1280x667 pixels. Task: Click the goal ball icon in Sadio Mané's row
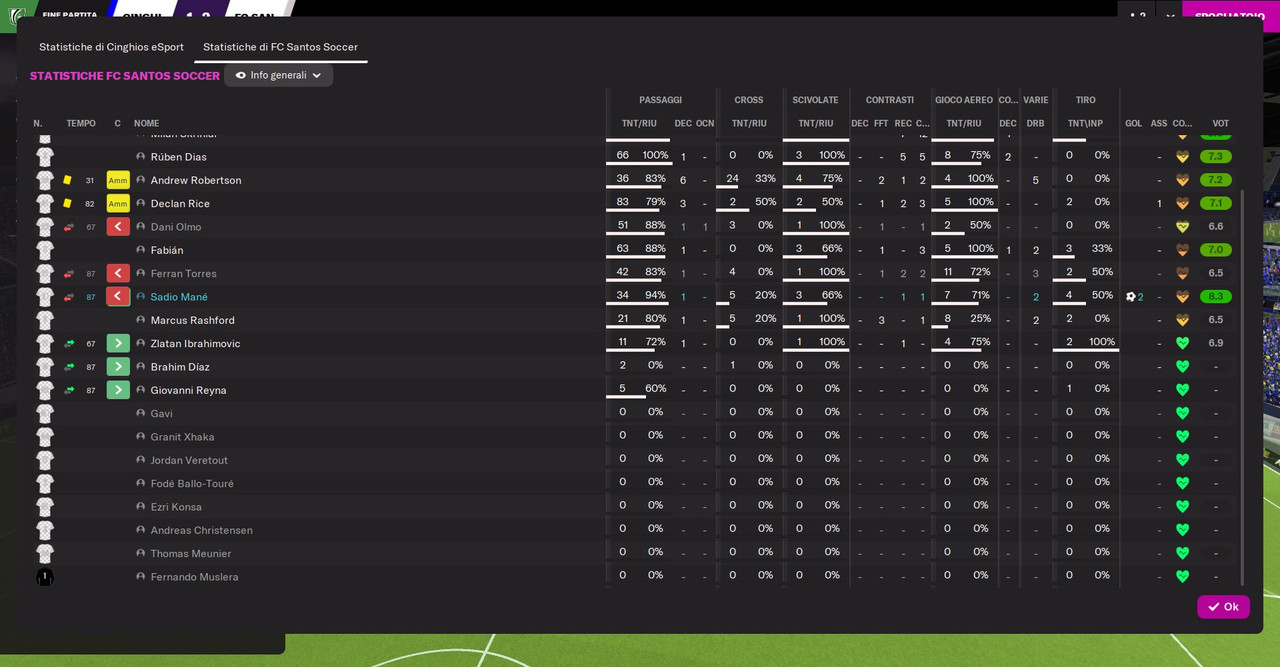click(1131, 297)
